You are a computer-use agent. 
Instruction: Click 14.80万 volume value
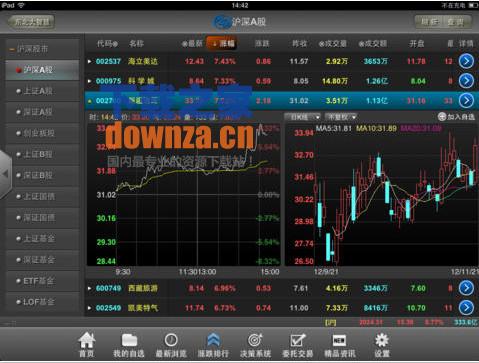[335, 81]
